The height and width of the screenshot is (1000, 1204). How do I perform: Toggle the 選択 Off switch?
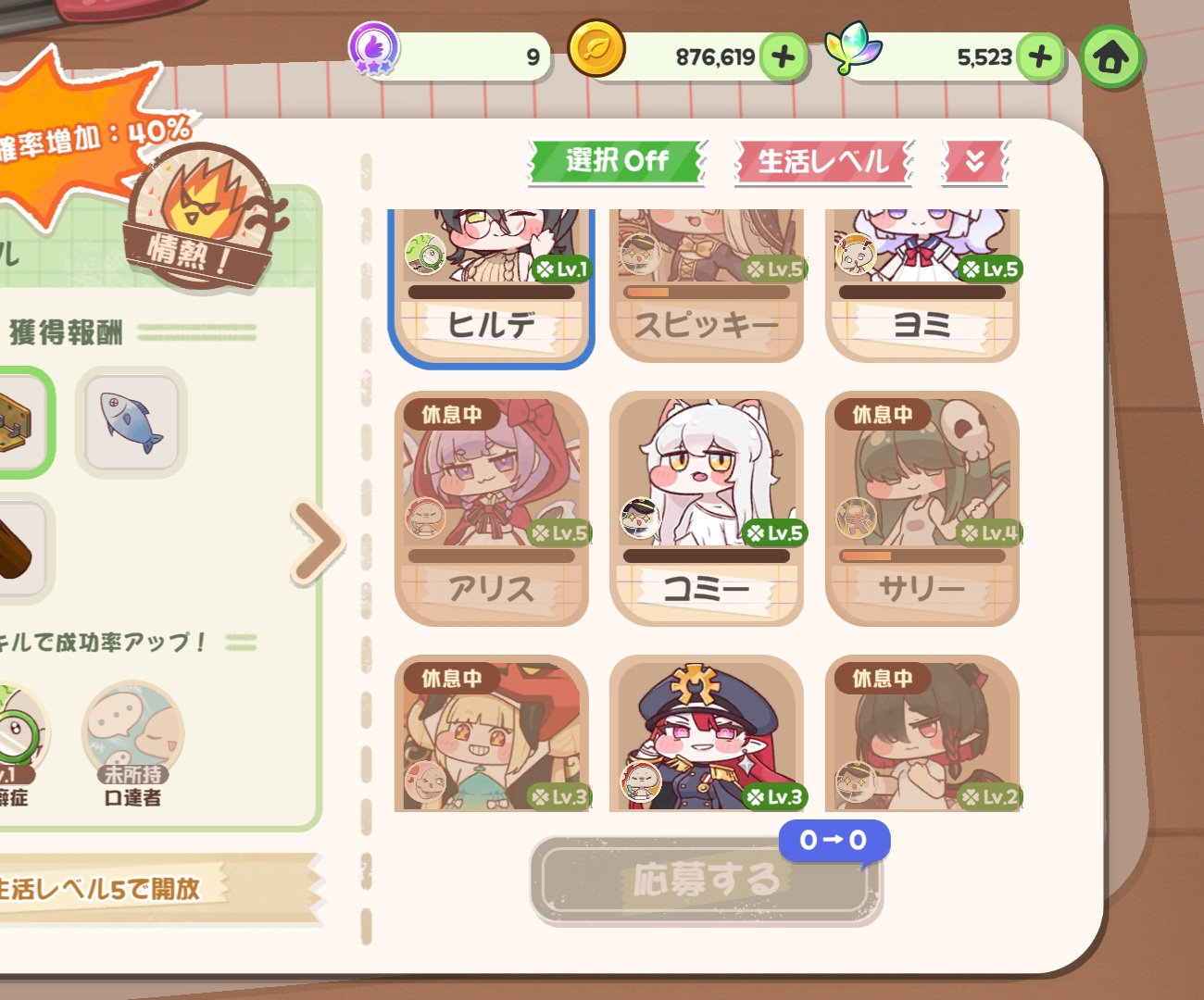[618, 162]
